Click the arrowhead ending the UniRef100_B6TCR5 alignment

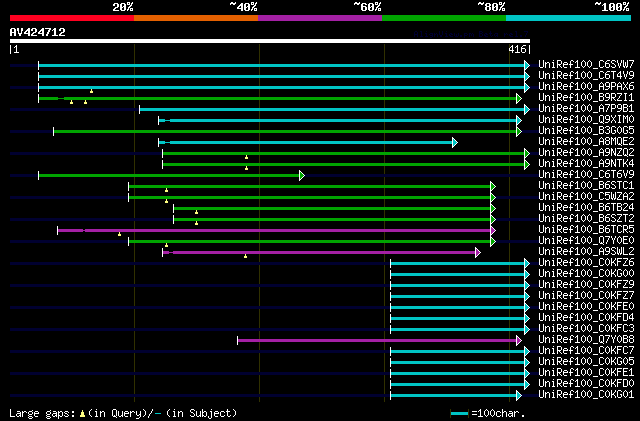[x=493, y=231]
